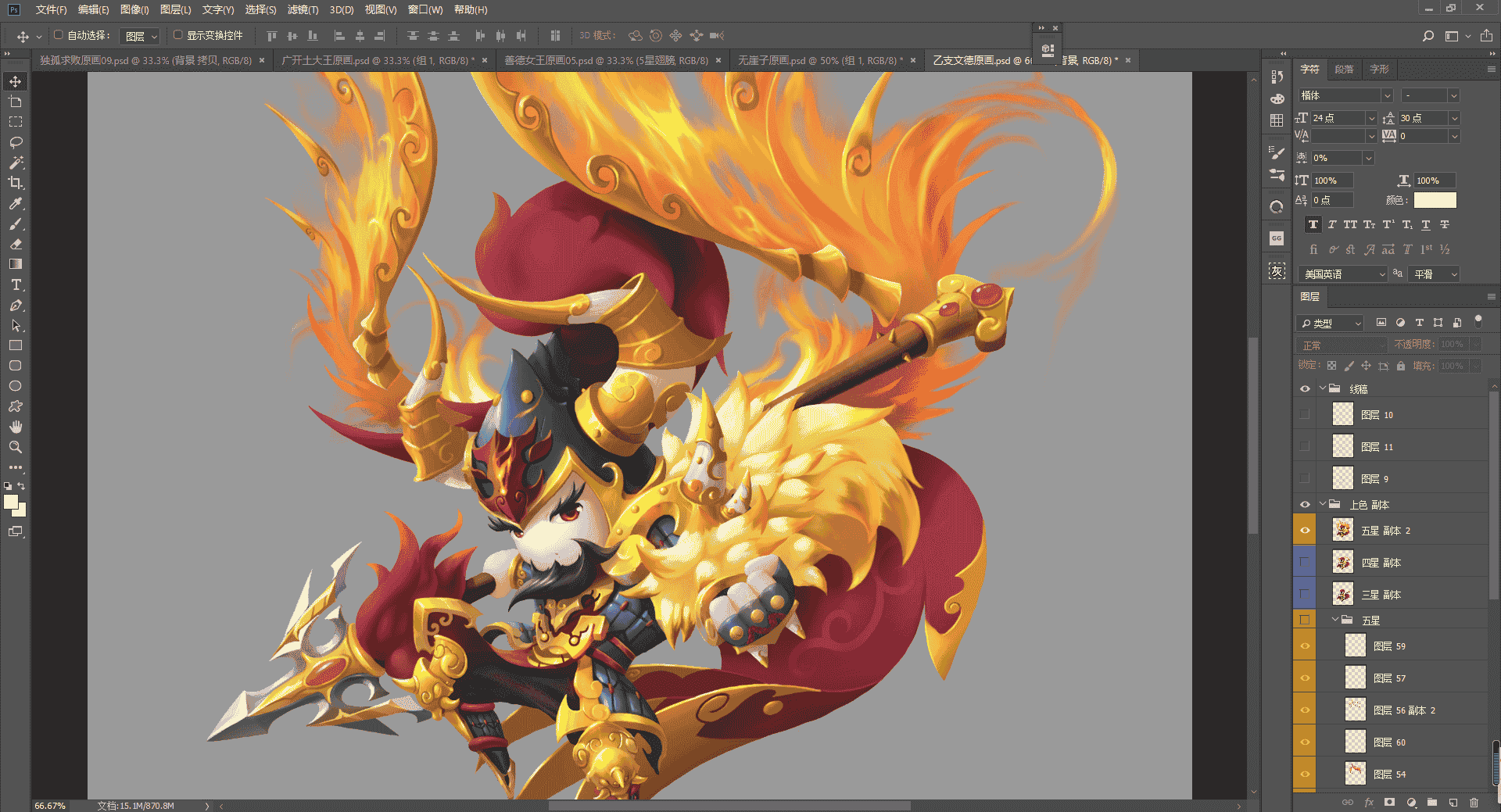Select the Eyedropper tool
The height and width of the screenshot is (812, 1501).
point(15,203)
